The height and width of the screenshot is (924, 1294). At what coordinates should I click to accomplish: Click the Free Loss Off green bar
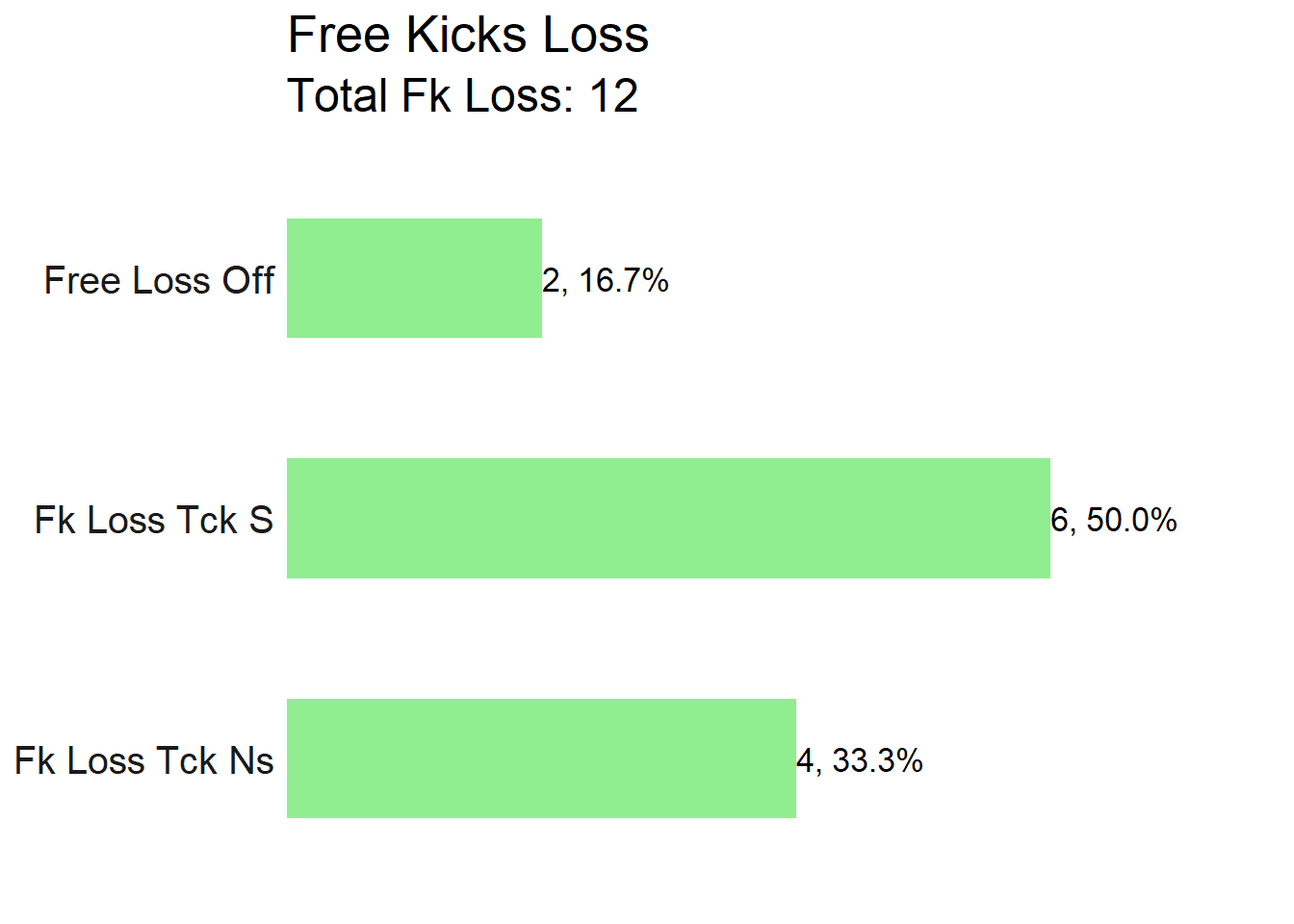coord(414,278)
